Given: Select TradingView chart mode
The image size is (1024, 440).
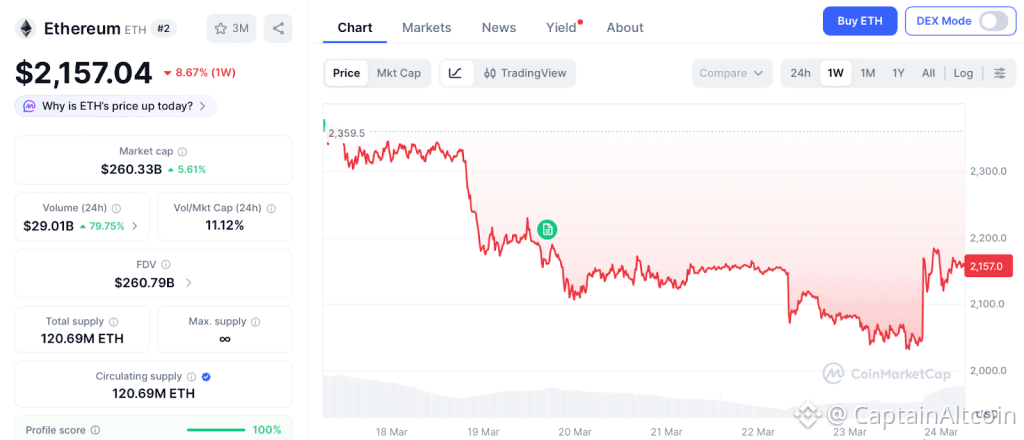Looking at the screenshot, I should click(524, 73).
